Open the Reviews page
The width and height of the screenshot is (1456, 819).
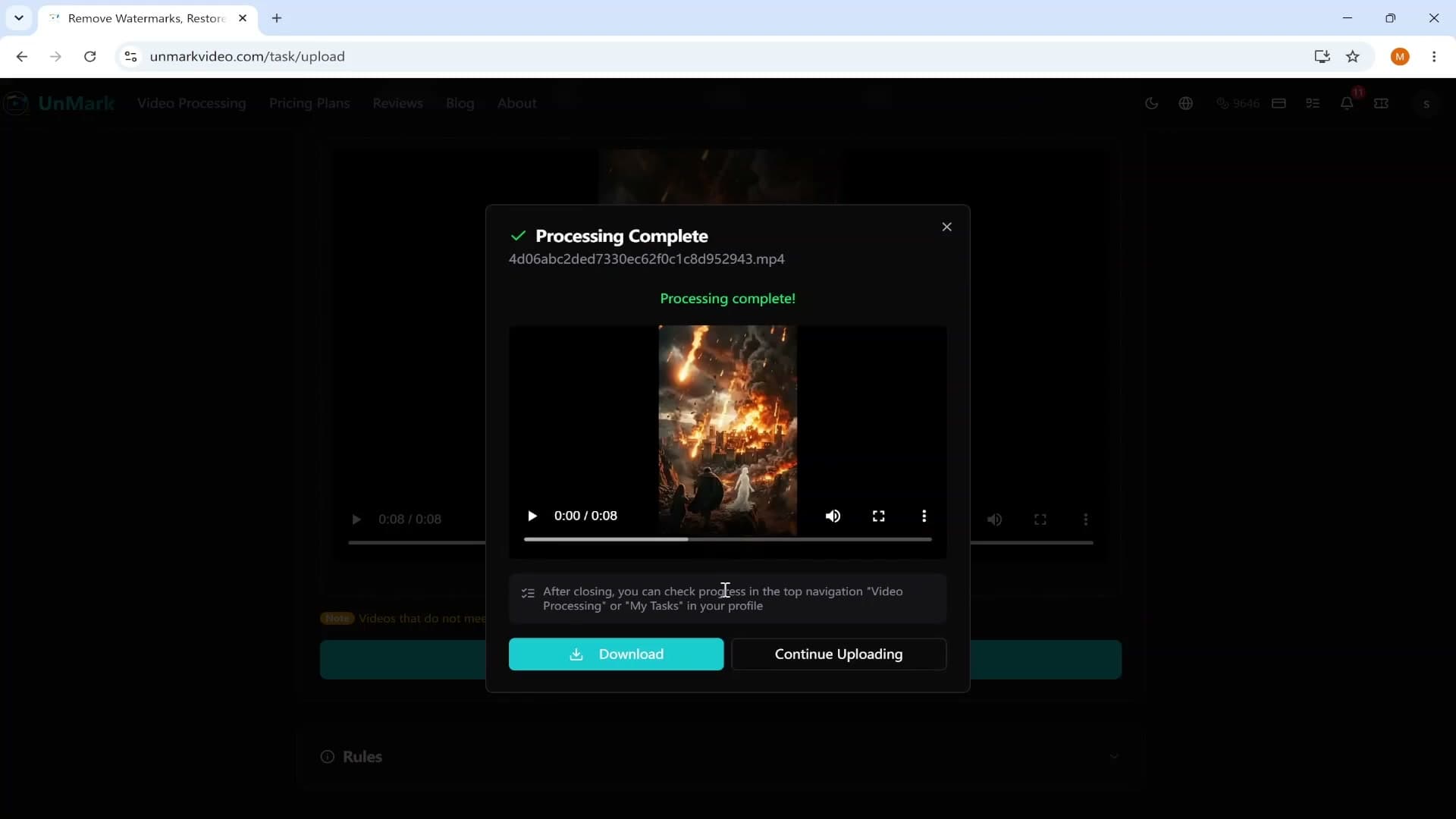[x=397, y=103]
